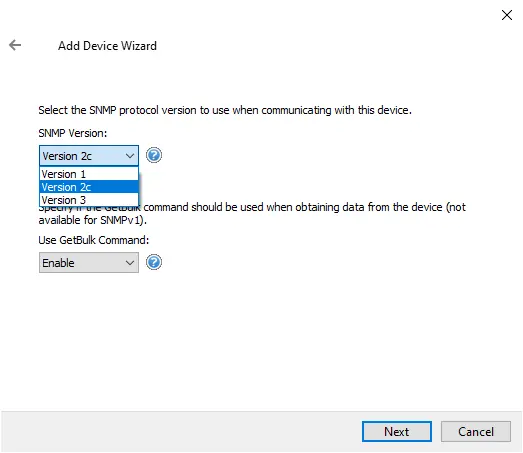Proceed with the Next button
Screen dimensions: 523x453
pos(397,432)
